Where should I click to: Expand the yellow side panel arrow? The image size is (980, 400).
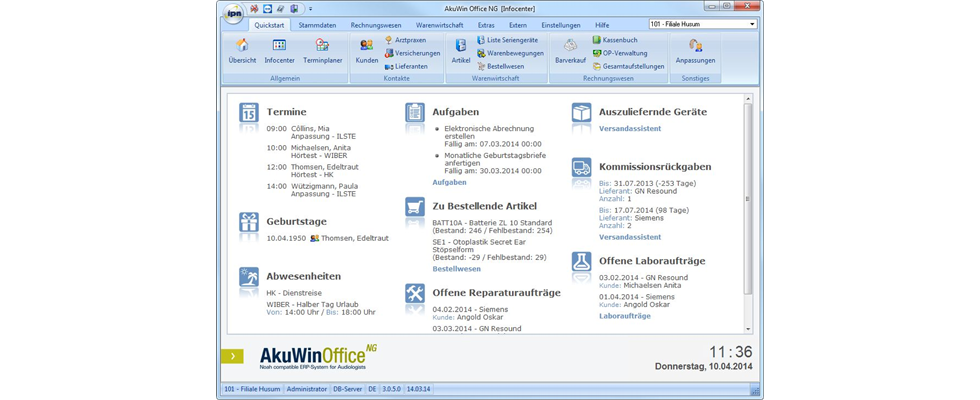click(x=232, y=356)
